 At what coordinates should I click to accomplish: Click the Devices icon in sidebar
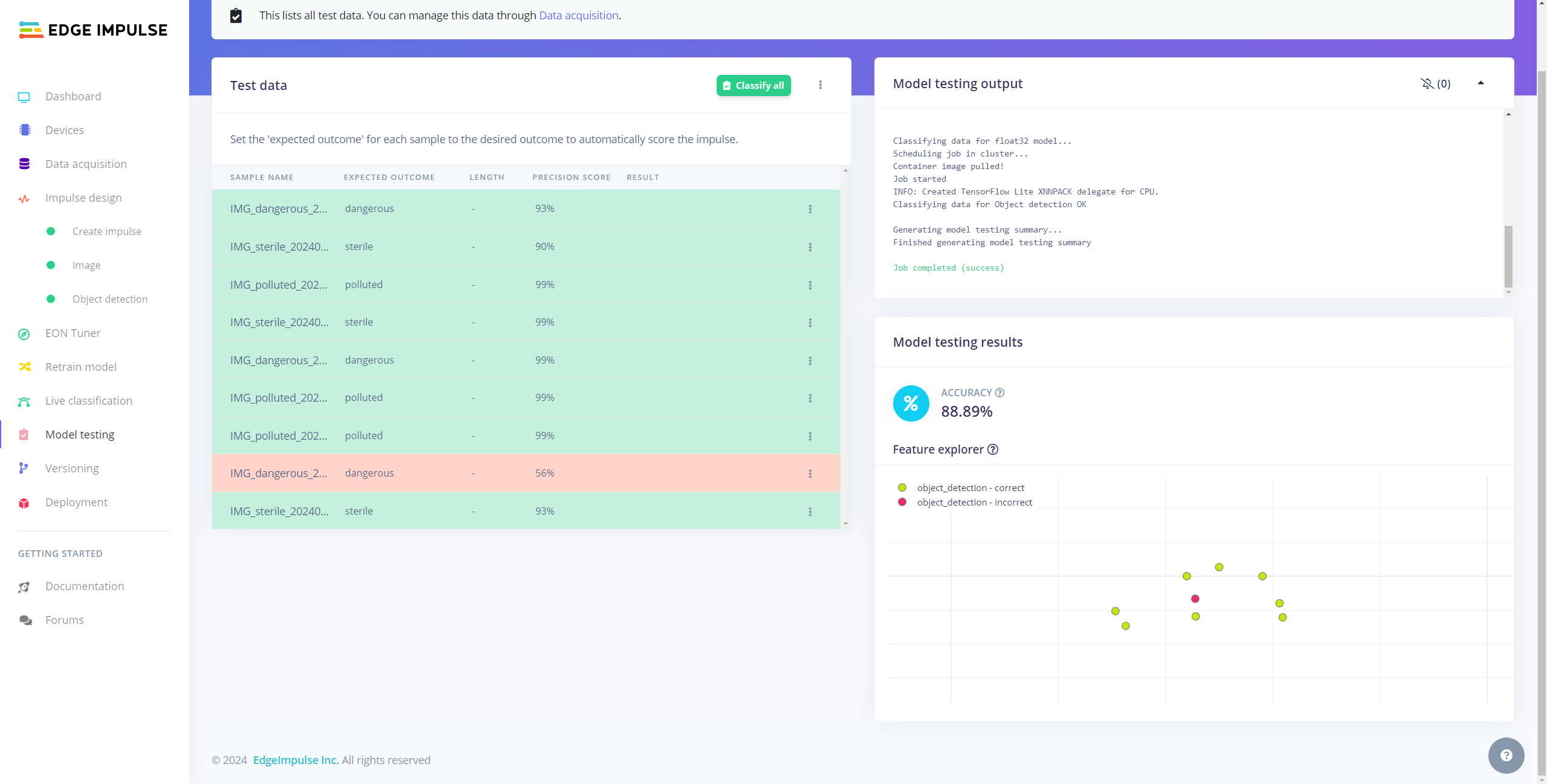(25, 129)
